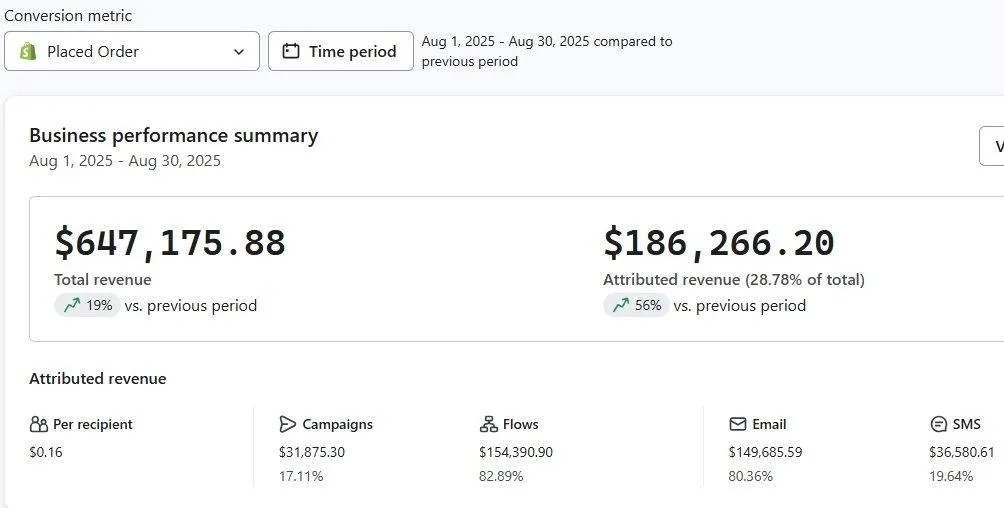
Task: Click the Campaigns revenue value $31,875.30
Action: point(312,452)
